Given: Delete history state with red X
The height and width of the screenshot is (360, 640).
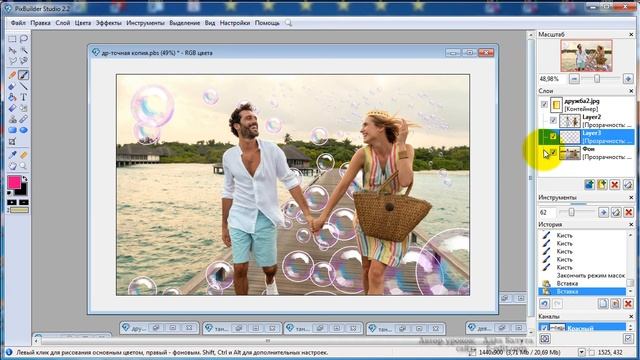Looking at the screenshot, I should (628, 304).
